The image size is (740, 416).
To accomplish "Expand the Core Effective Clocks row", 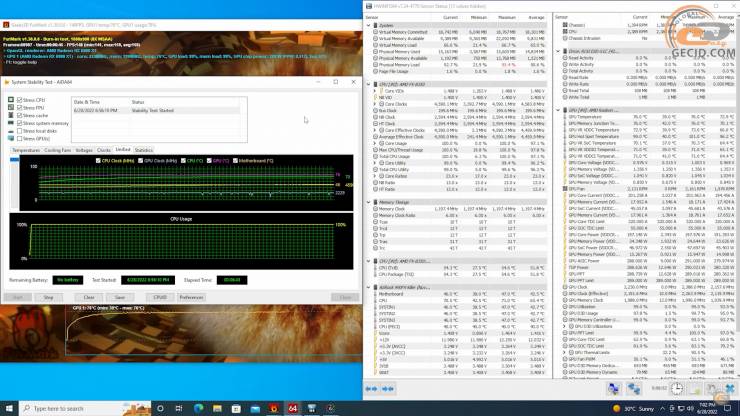I will (376, 130).
